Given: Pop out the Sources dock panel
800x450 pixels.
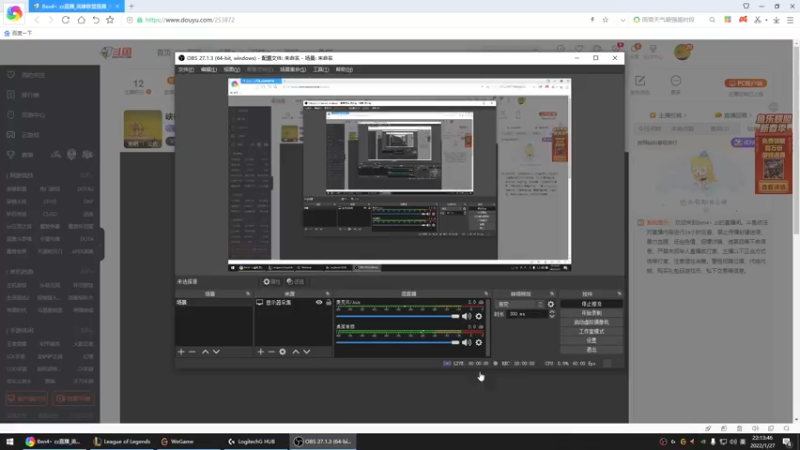Looking at the screenshot, I should [x=328, y=294].
